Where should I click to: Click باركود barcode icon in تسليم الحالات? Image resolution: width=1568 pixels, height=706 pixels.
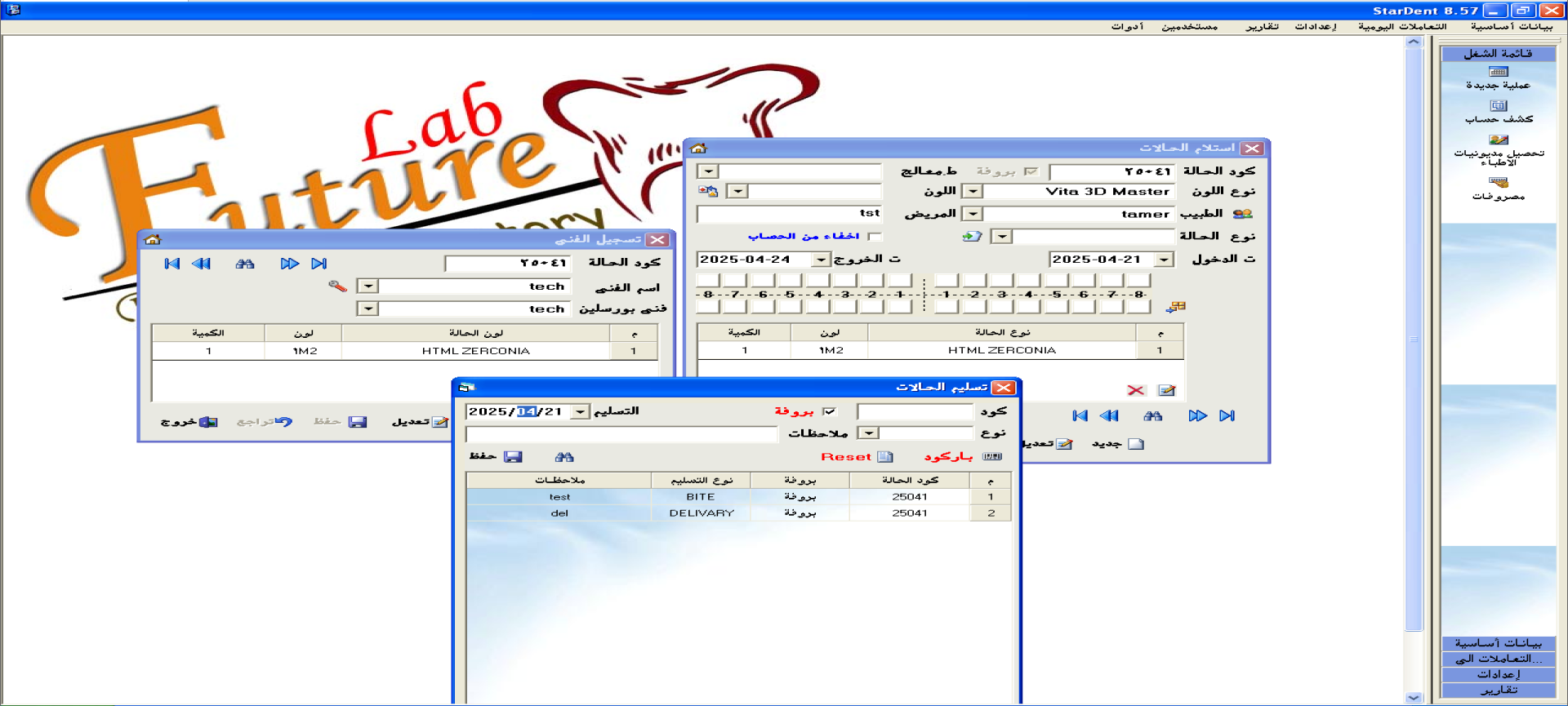pyautogui.click(x=992, y=456)
